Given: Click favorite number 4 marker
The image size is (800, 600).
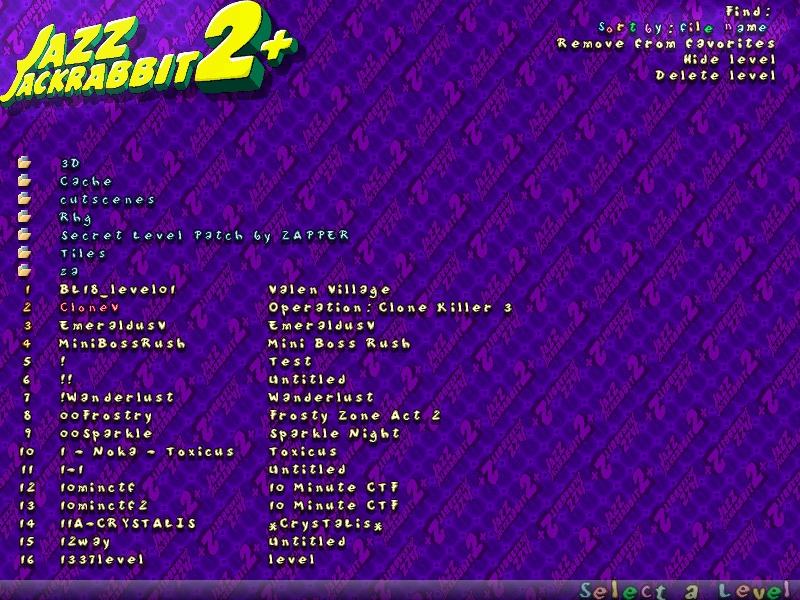Looking at the screenshot, I should click(x=28, y=344).
